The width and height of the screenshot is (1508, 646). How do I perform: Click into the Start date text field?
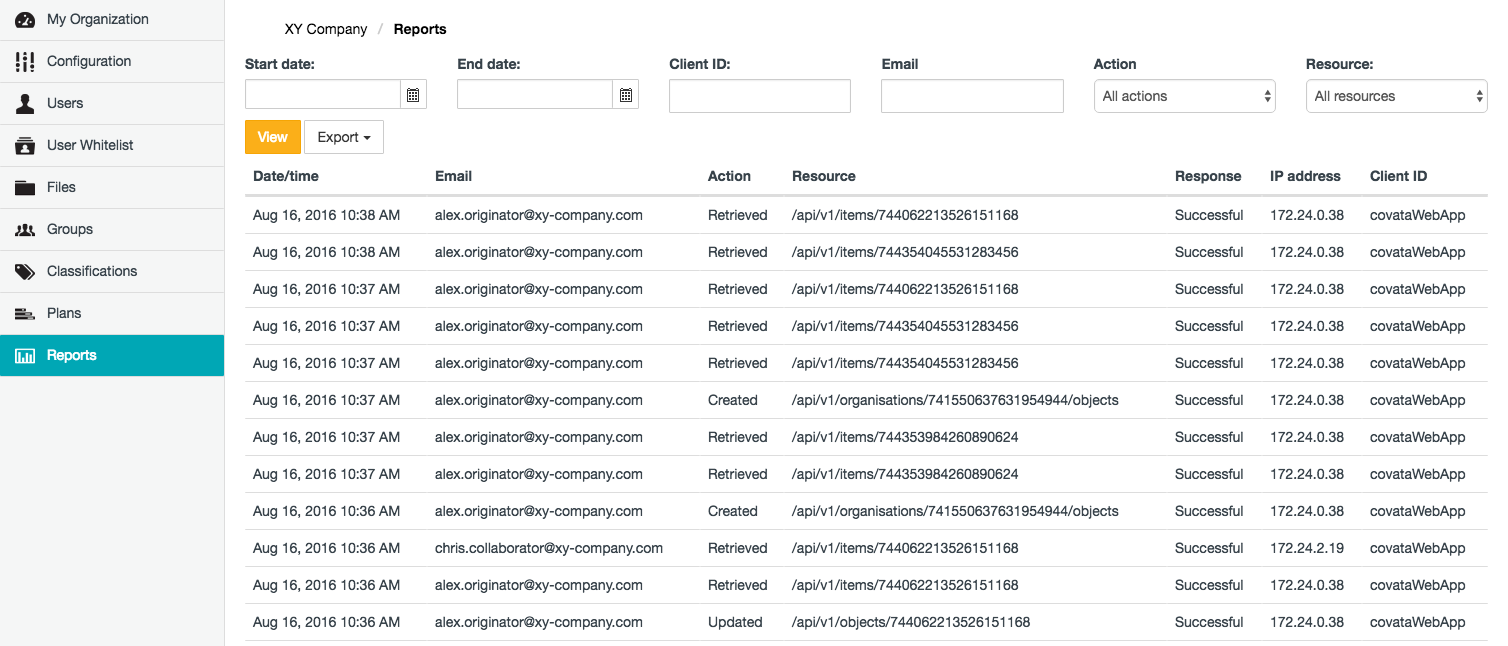click(x=323, y=95)
